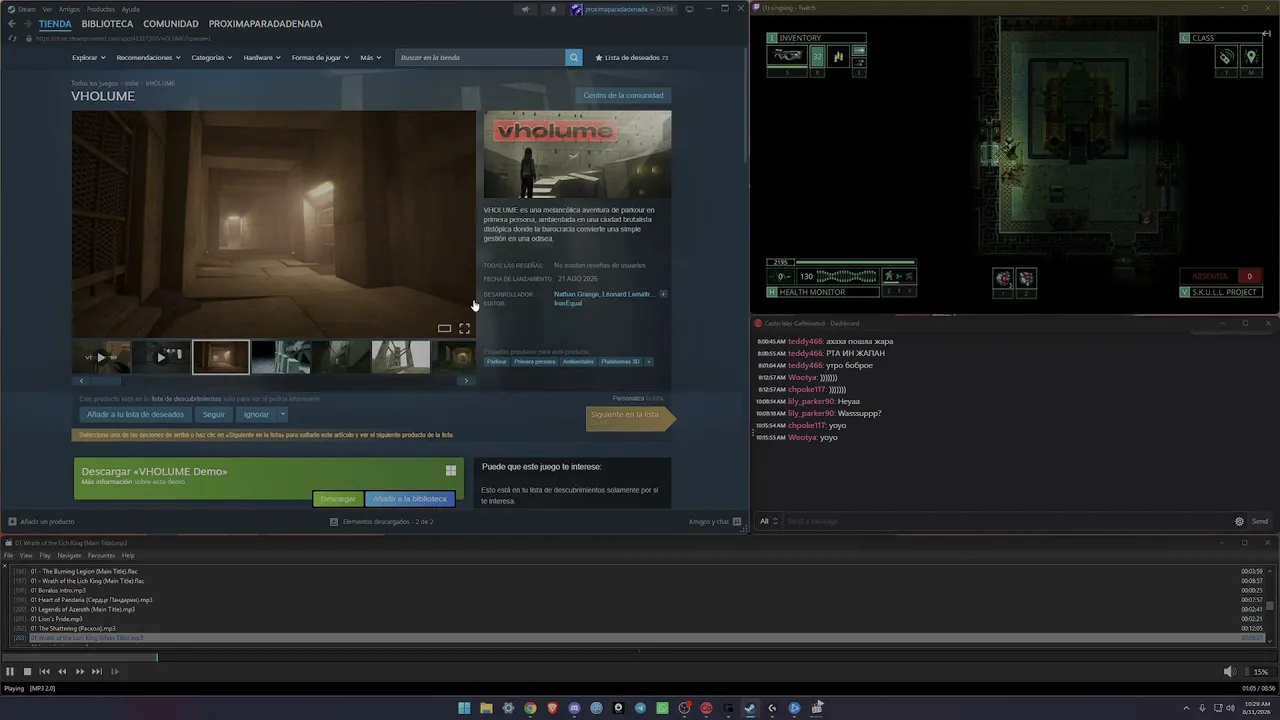1280x720 pixels.
Task: Open the Steam menu in menu bar
Action: pos(27,9)
